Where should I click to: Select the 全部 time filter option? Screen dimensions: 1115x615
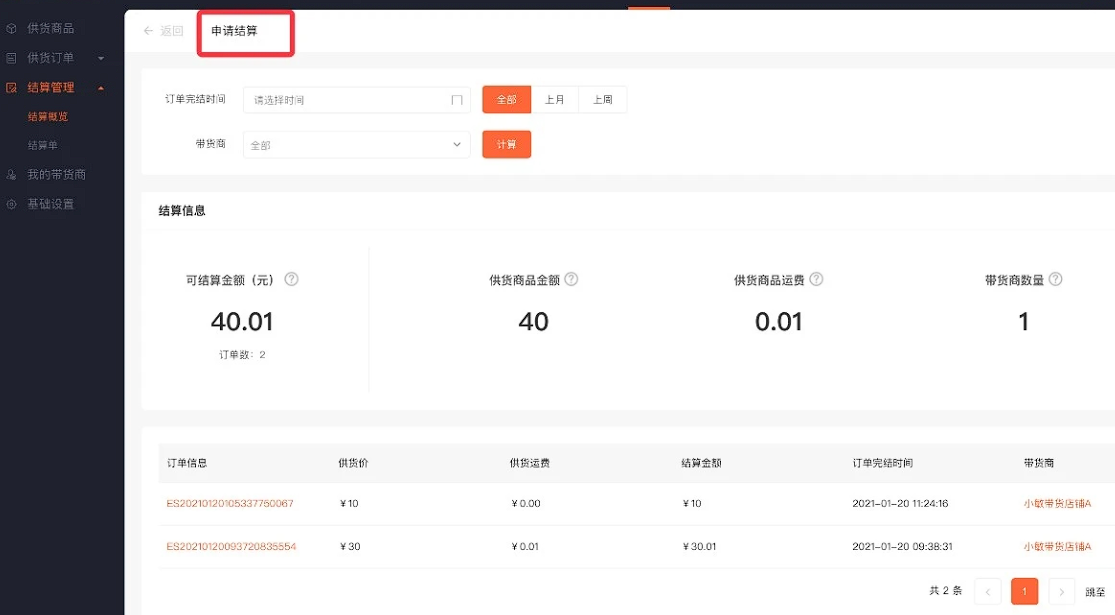[506, 100]
